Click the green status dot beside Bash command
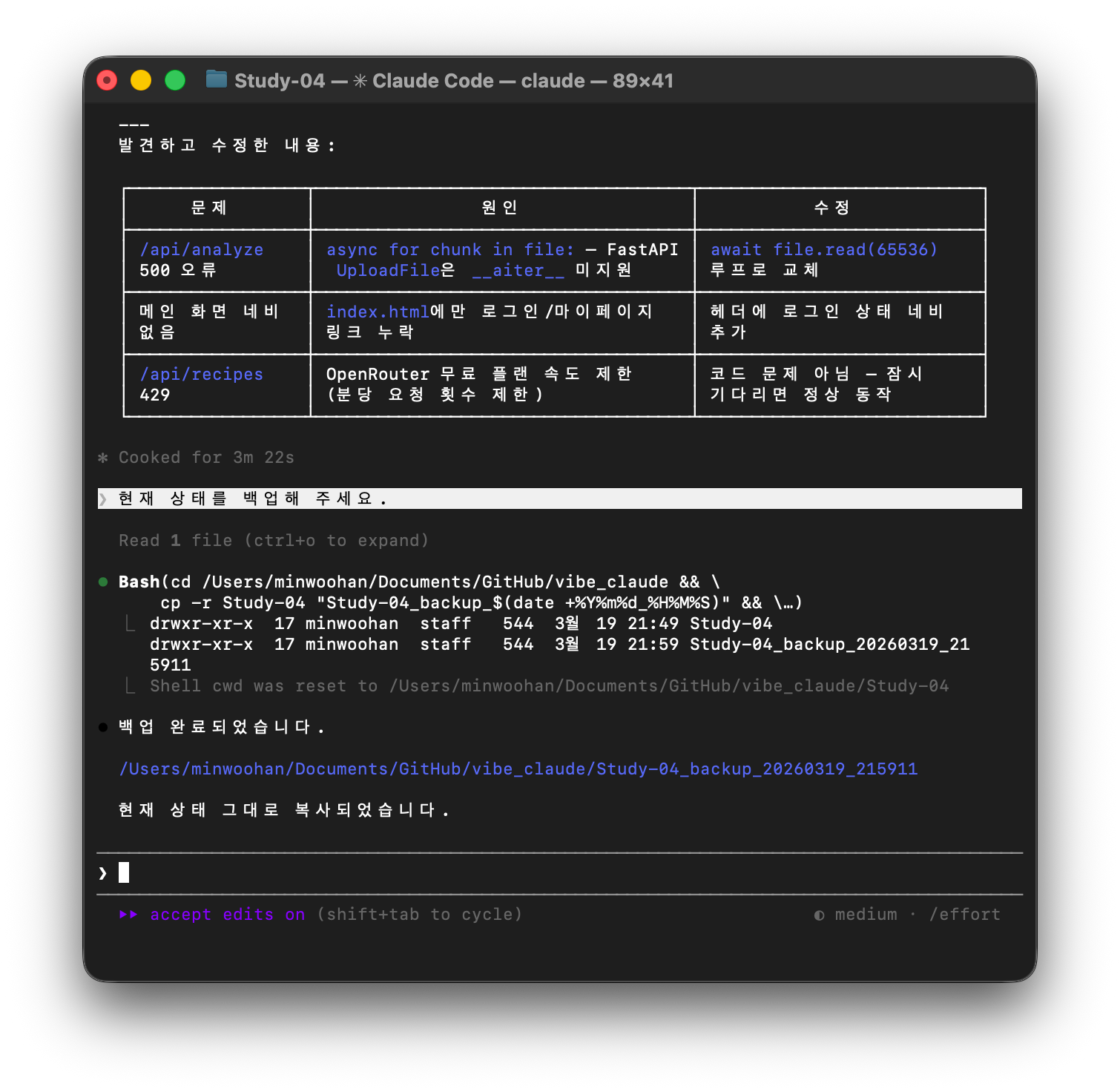Screen dimensions: 1120x1092 pos(103,582)
